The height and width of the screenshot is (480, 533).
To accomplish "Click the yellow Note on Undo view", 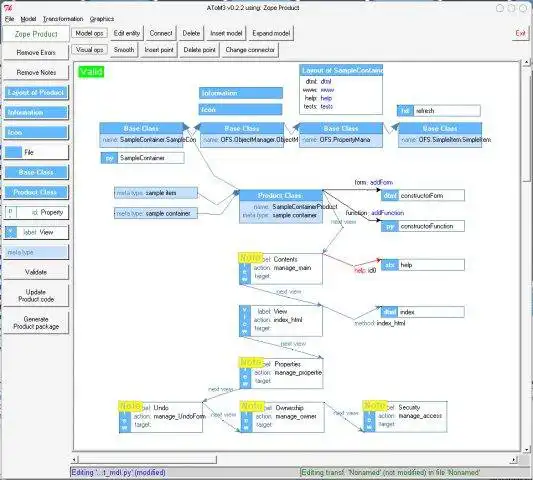I will pyautogui.click(x=130, y=406).
